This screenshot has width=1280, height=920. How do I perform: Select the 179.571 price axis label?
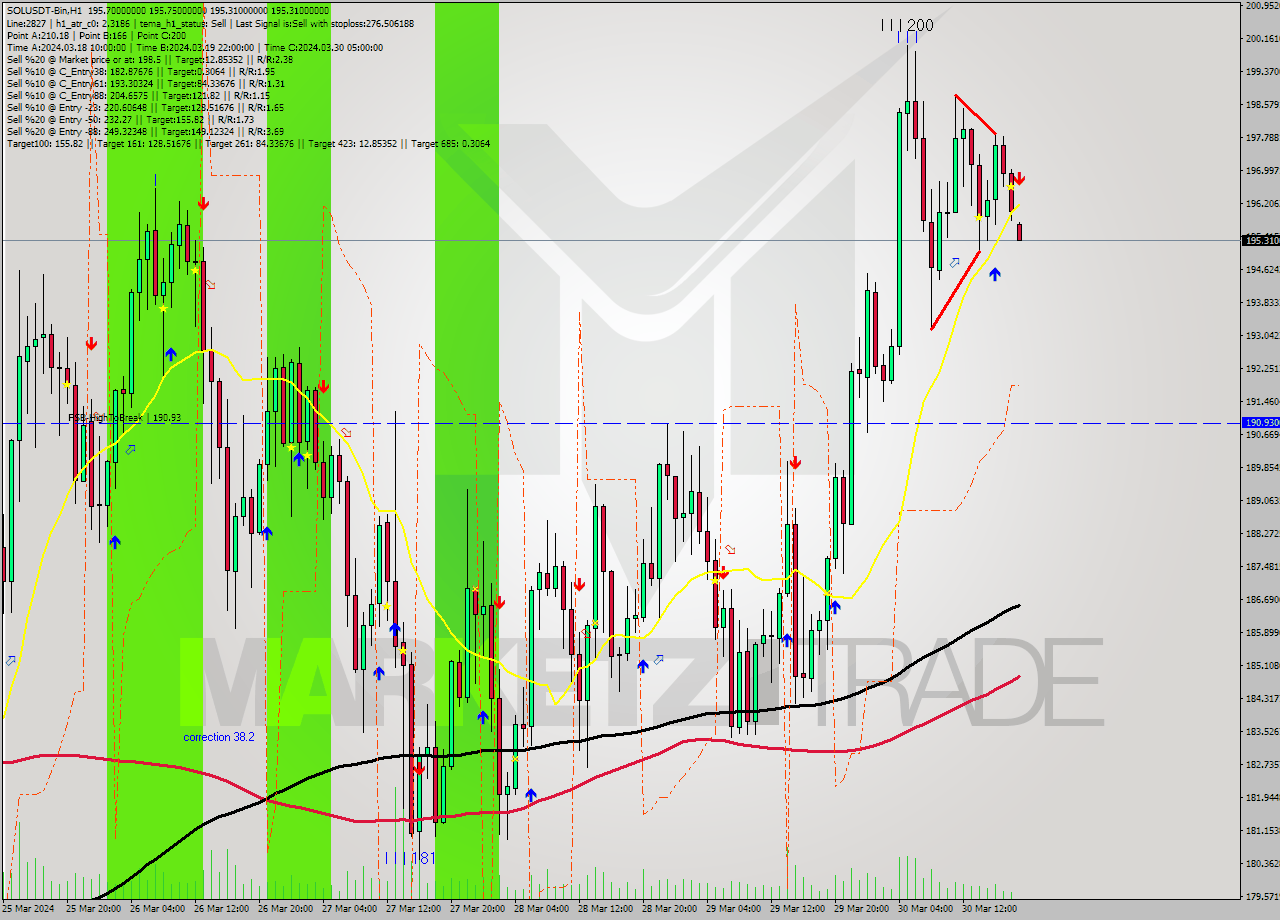pos(1261,896)
